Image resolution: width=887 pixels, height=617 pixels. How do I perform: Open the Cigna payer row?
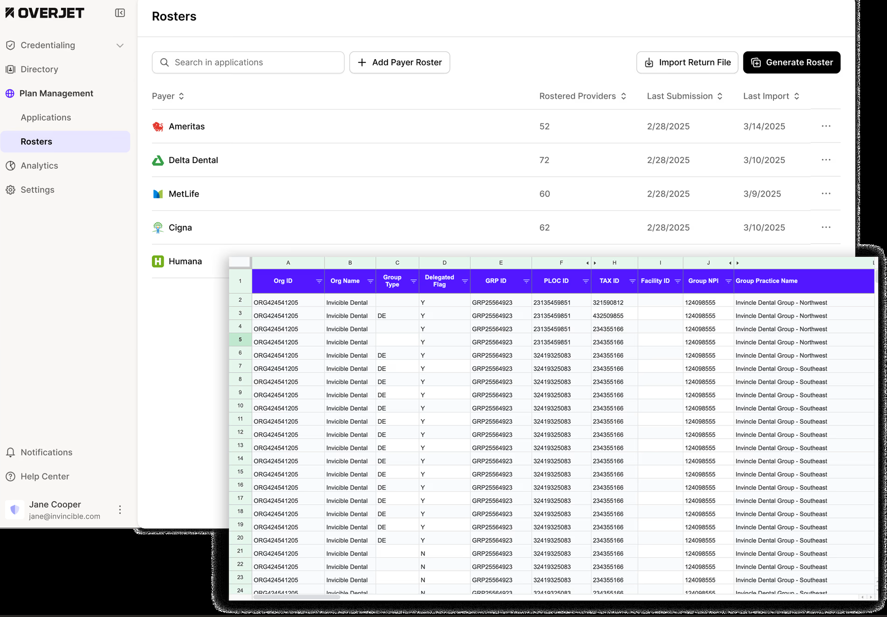point(496,228)
